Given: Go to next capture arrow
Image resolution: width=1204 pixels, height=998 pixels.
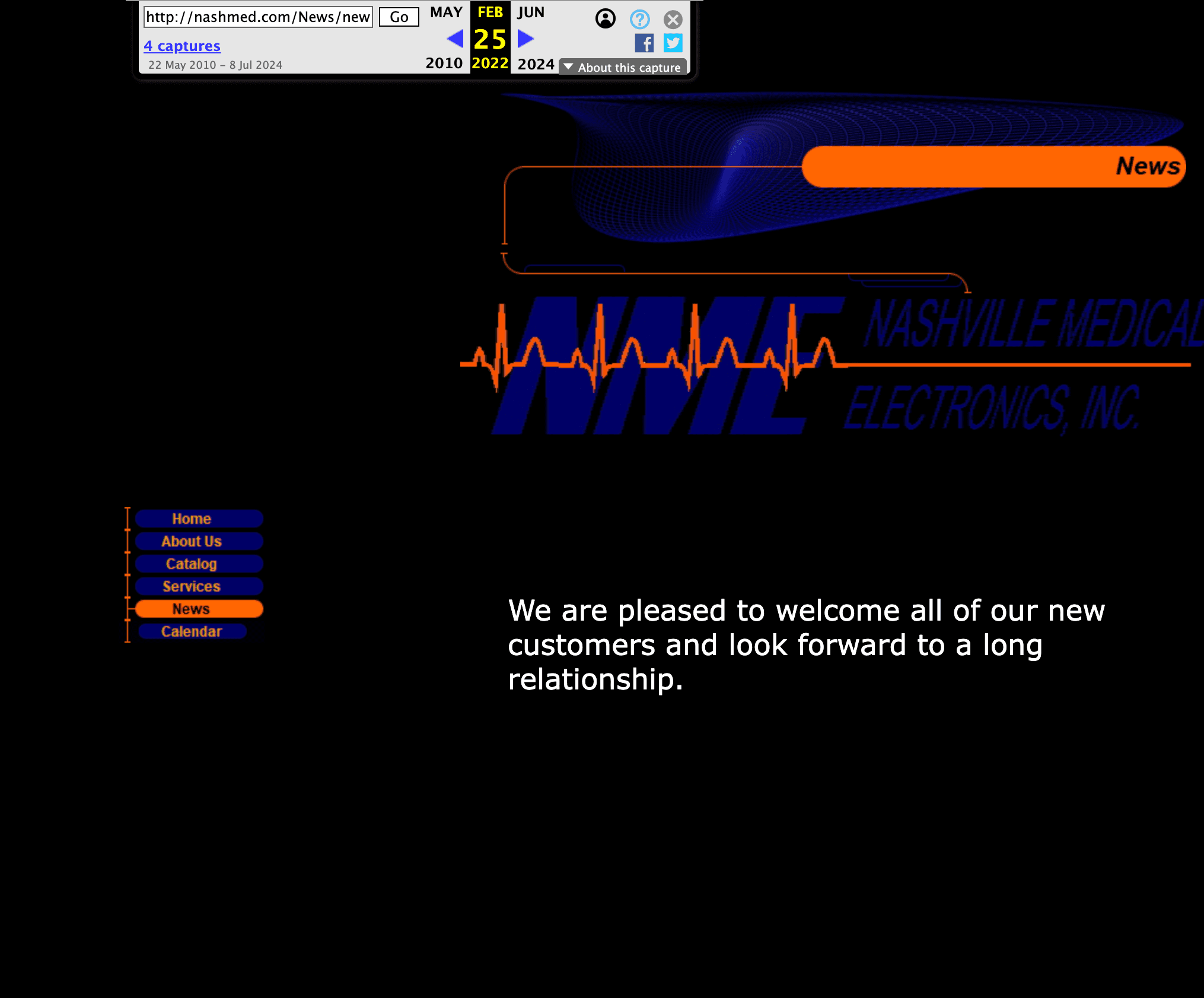Looking at the screenshot, I should [x=525, y=39].
